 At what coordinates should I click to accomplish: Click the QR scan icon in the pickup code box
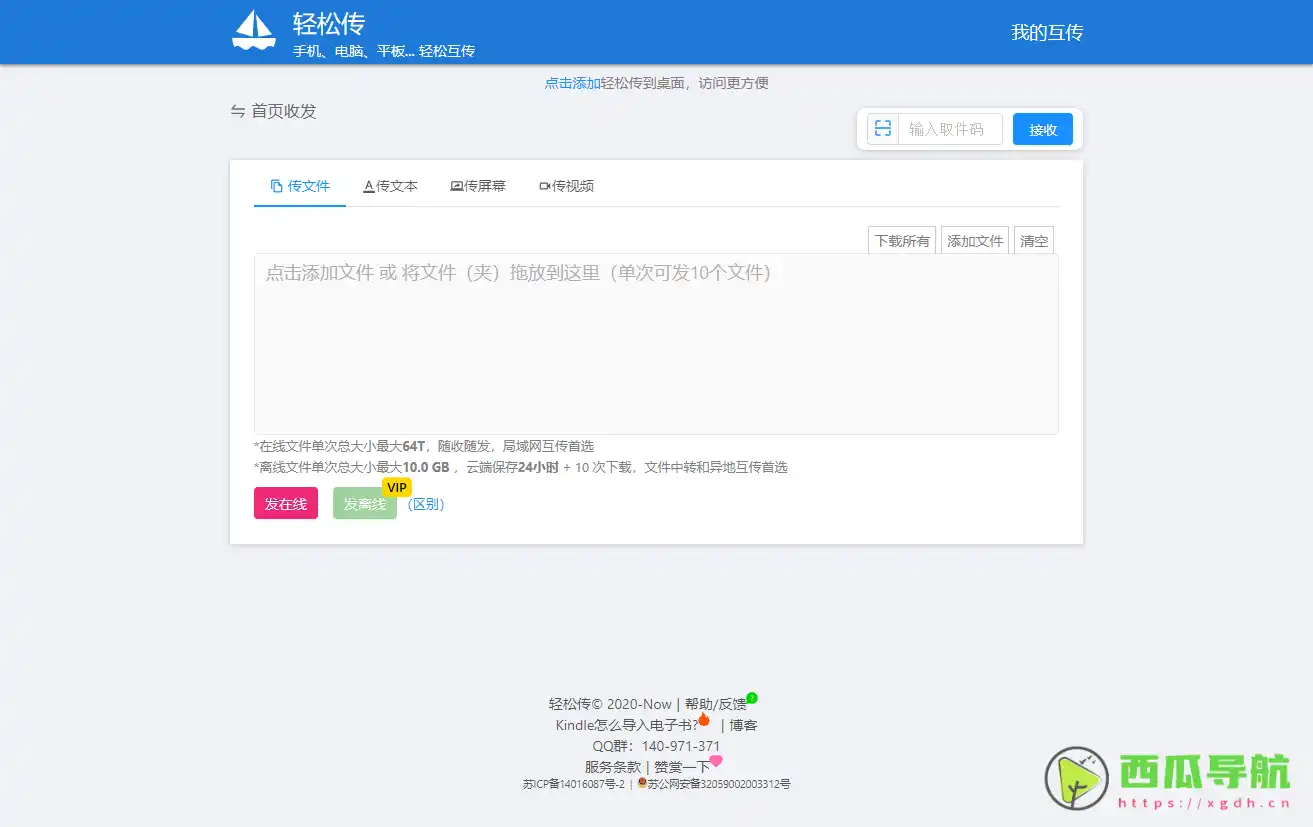882,128
